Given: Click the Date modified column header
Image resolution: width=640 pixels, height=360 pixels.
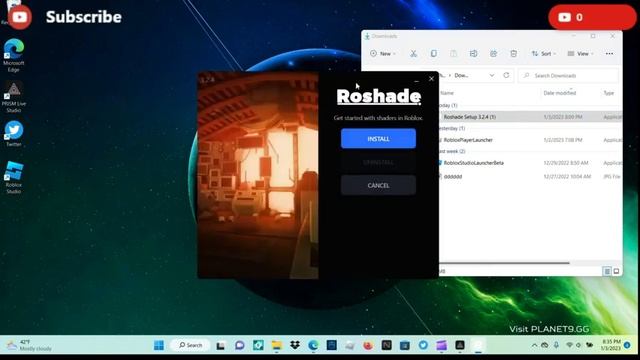Looking at the screenshot, I should (560, 93).
